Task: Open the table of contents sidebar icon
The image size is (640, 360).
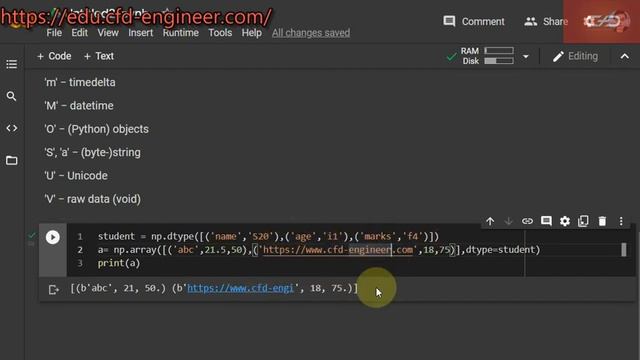Action: [11, 64]
